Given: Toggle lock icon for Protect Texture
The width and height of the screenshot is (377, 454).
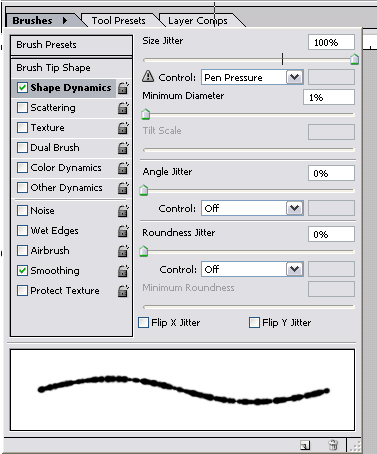Looking at the screenshot, I should [123, 291].
